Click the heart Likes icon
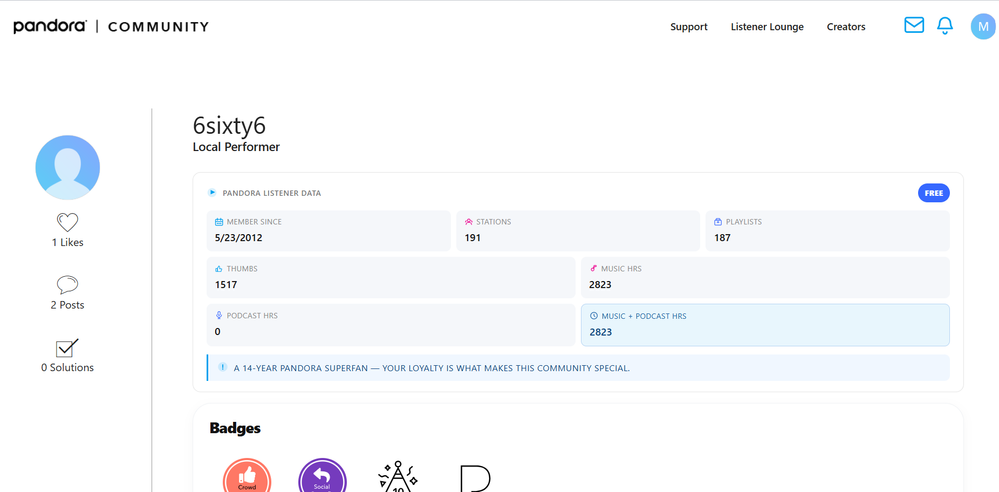 (68, 222)
